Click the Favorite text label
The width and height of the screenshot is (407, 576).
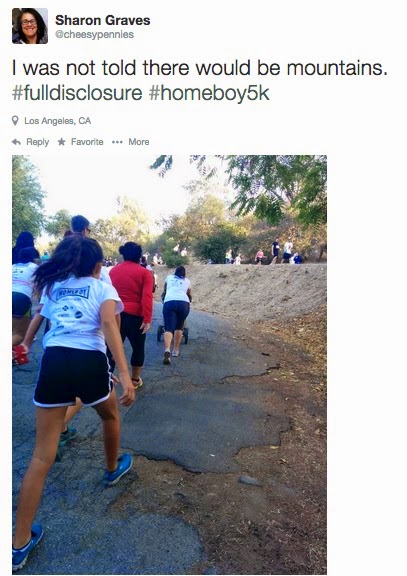coord(87,142)
